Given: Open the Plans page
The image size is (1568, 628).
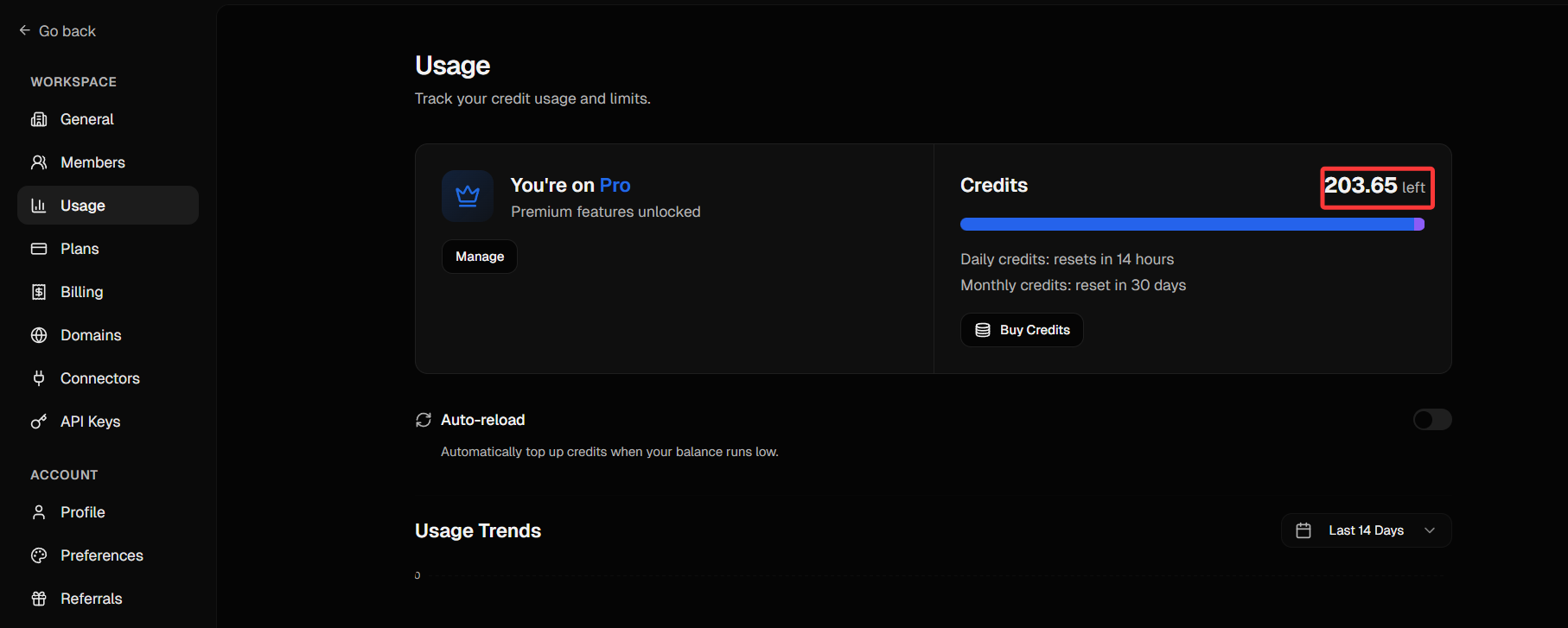Looking at the screenshot, I should coord(108,249).
